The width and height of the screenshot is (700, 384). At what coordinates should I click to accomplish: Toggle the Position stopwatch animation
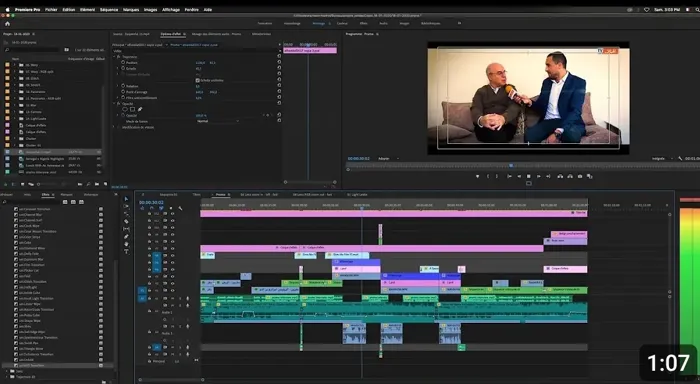pyautogui.click(x=123, y=63)
